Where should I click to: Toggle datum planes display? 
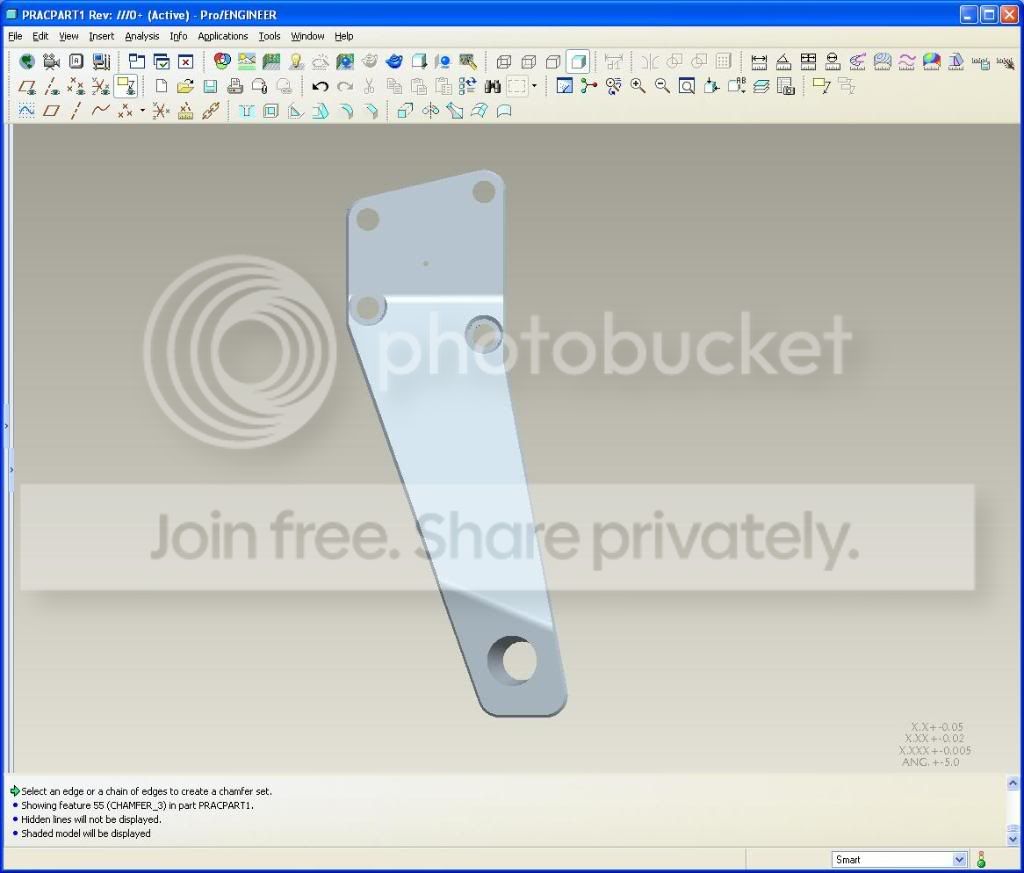[x=27, y=86]
